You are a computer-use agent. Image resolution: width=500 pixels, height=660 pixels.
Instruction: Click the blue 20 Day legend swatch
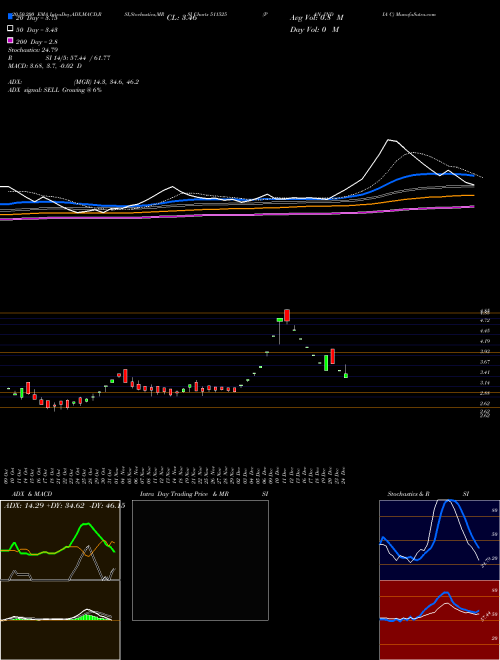10,16
